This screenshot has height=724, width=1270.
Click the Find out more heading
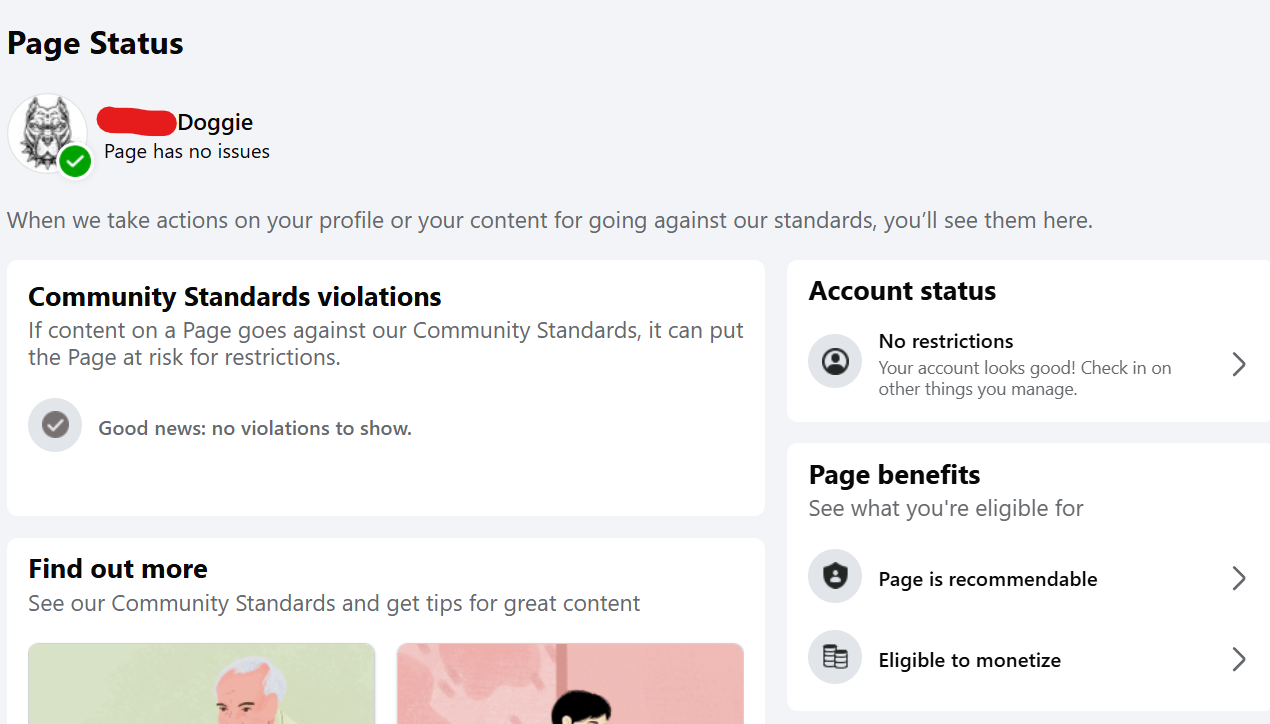click(x=118, y=569)
